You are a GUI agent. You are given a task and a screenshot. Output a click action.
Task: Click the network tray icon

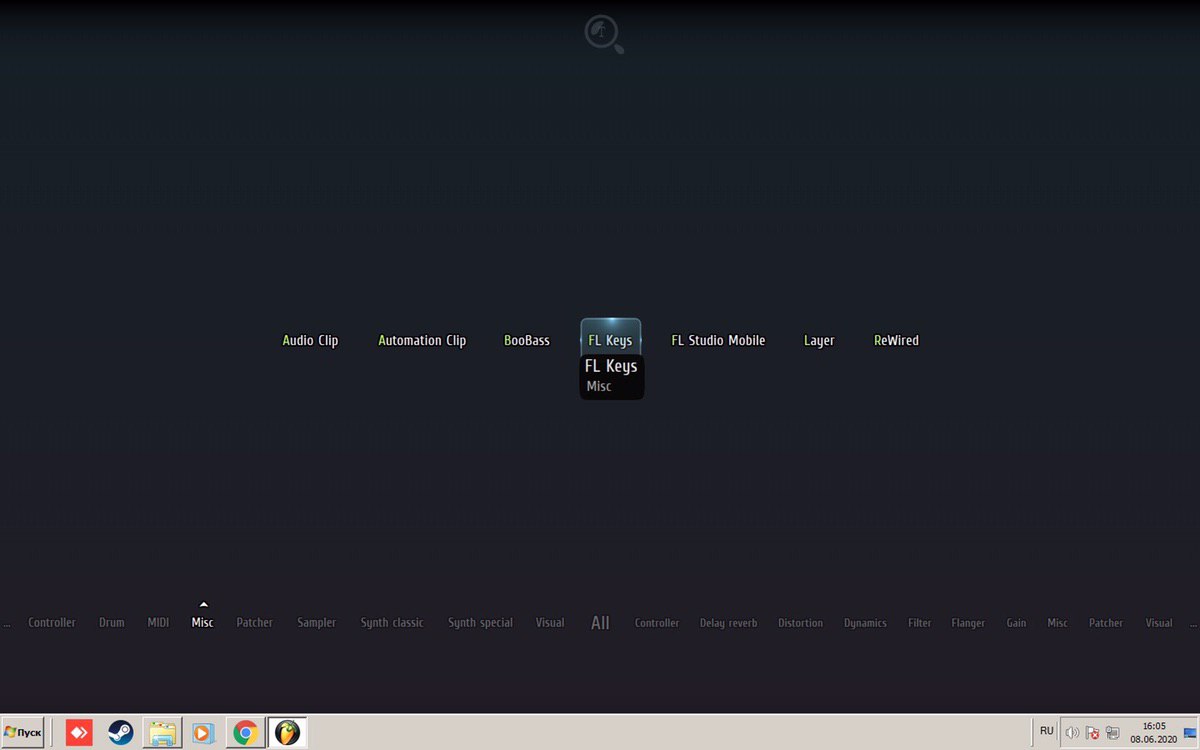tap(1112, 732)
